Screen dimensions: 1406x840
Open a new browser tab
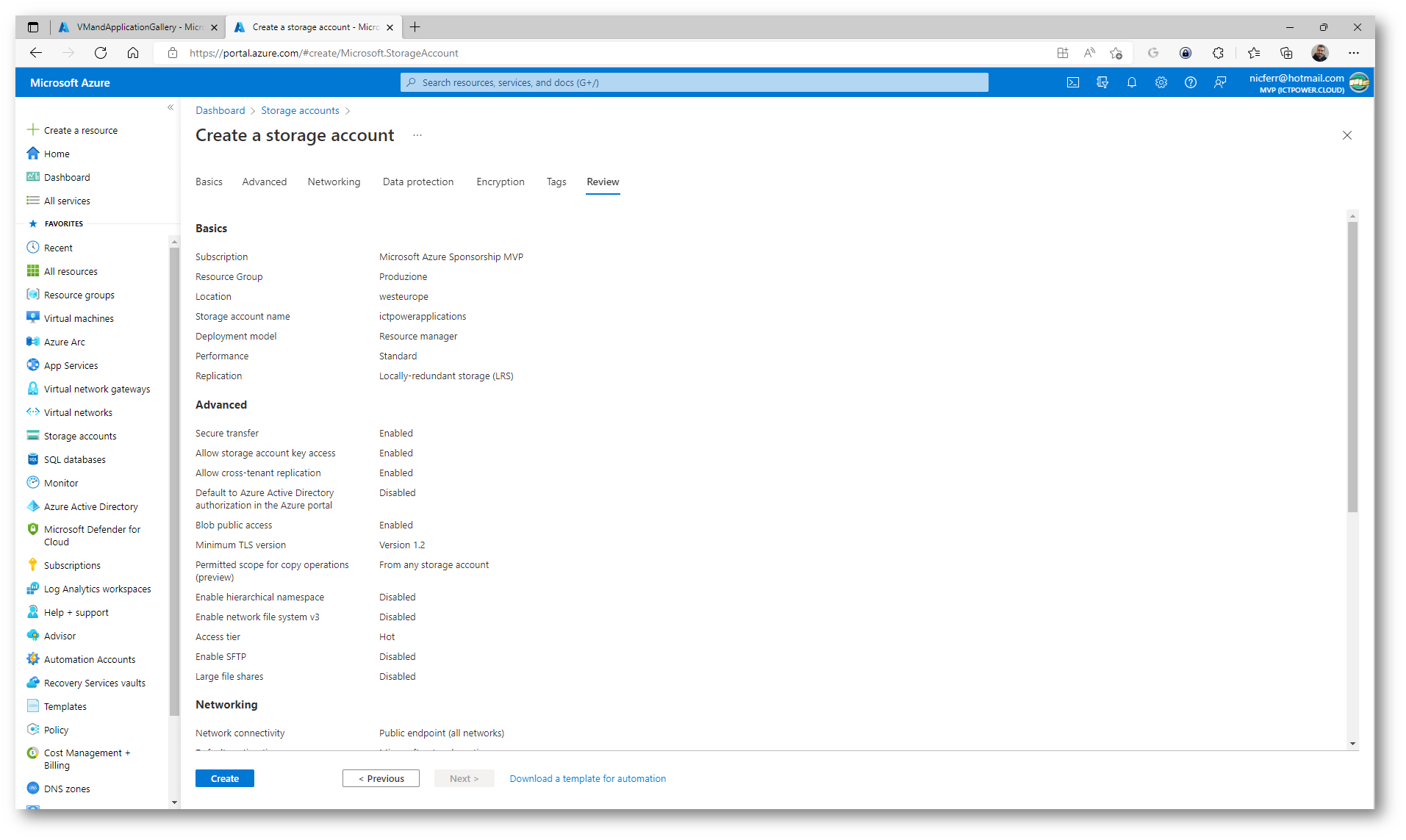415,27
